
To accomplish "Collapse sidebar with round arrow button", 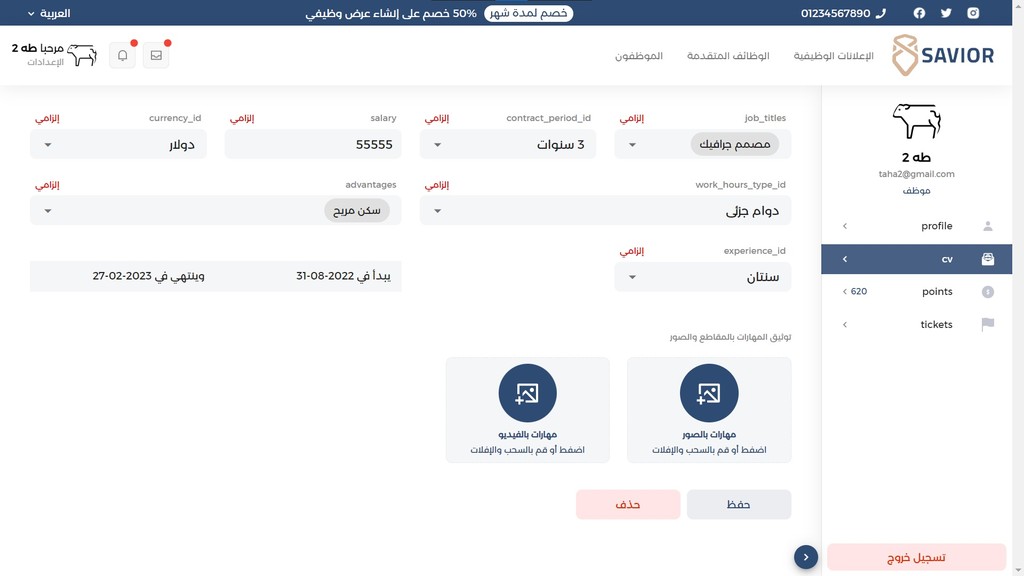I will pyautogui.click(x=806, y=557).
